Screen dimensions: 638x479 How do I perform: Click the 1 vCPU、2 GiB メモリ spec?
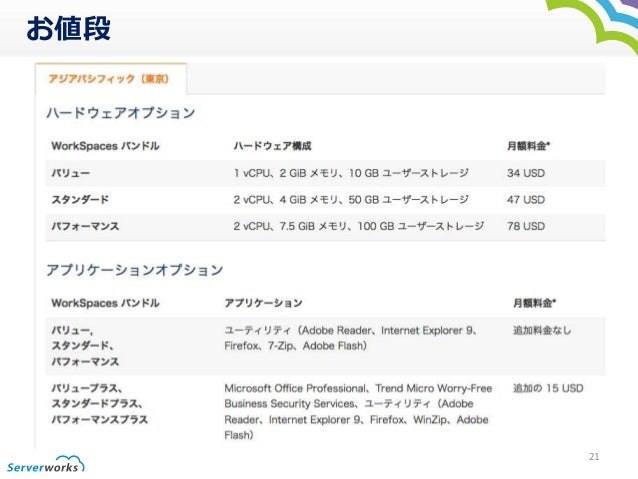point(351,173)
